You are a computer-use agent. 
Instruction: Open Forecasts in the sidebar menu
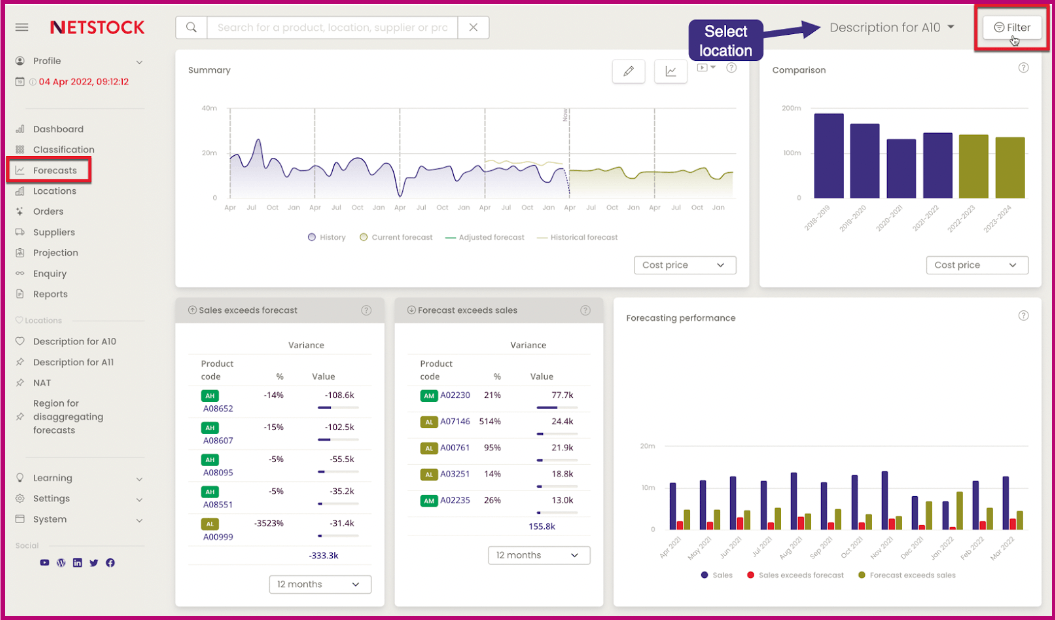coord(54,170)
